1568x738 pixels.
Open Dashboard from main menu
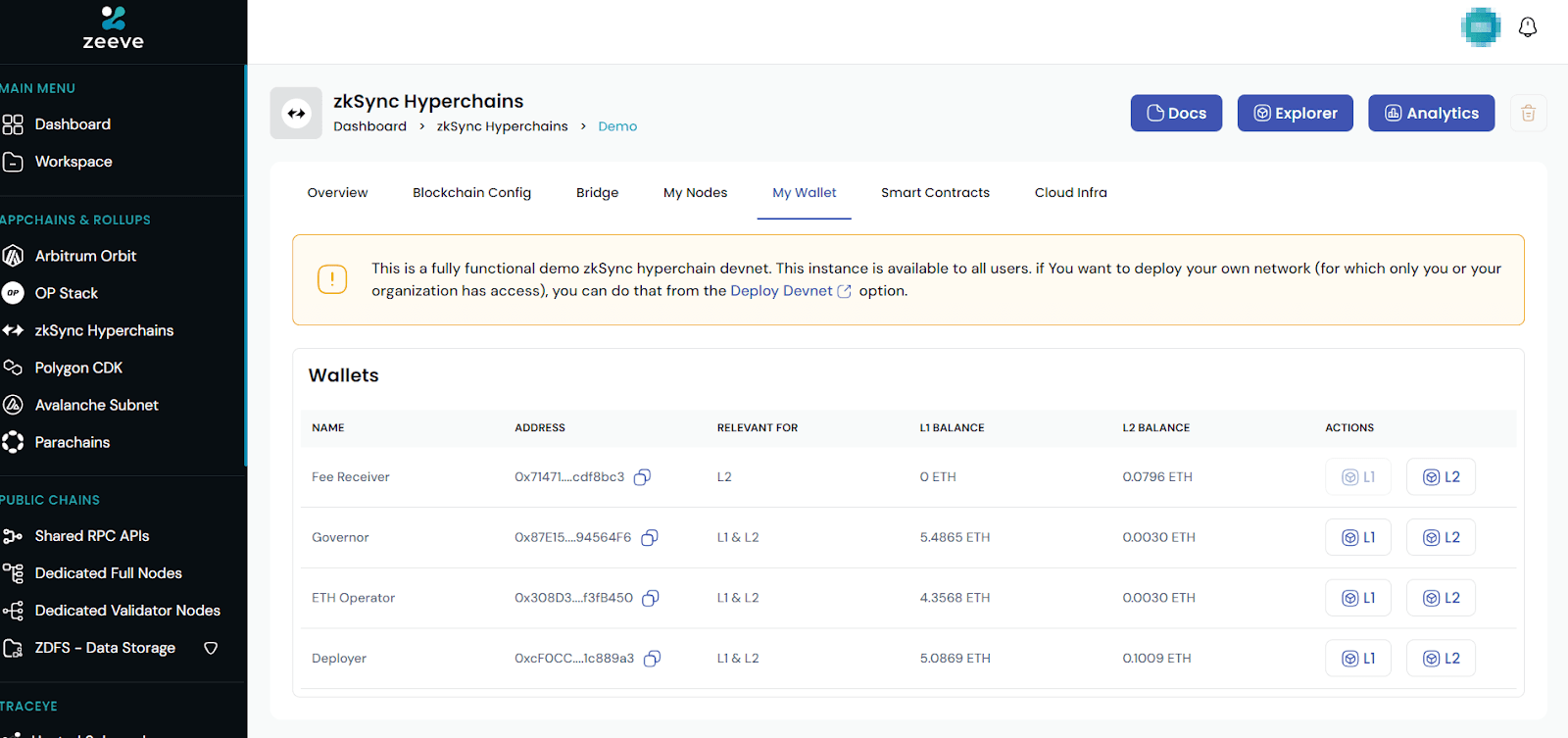[x=73, y=124]
